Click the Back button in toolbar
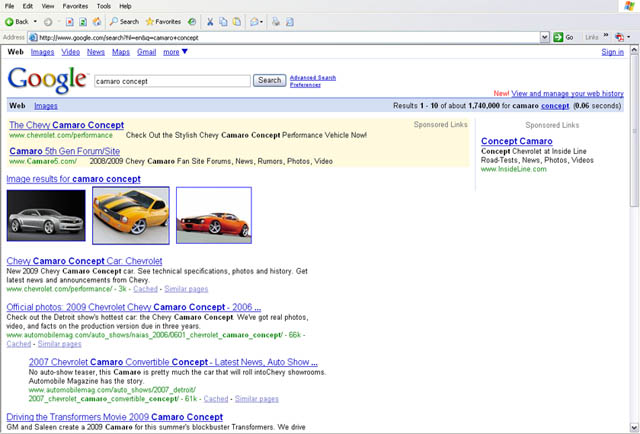Screen dimensions: 640x434 pos(20,21)
